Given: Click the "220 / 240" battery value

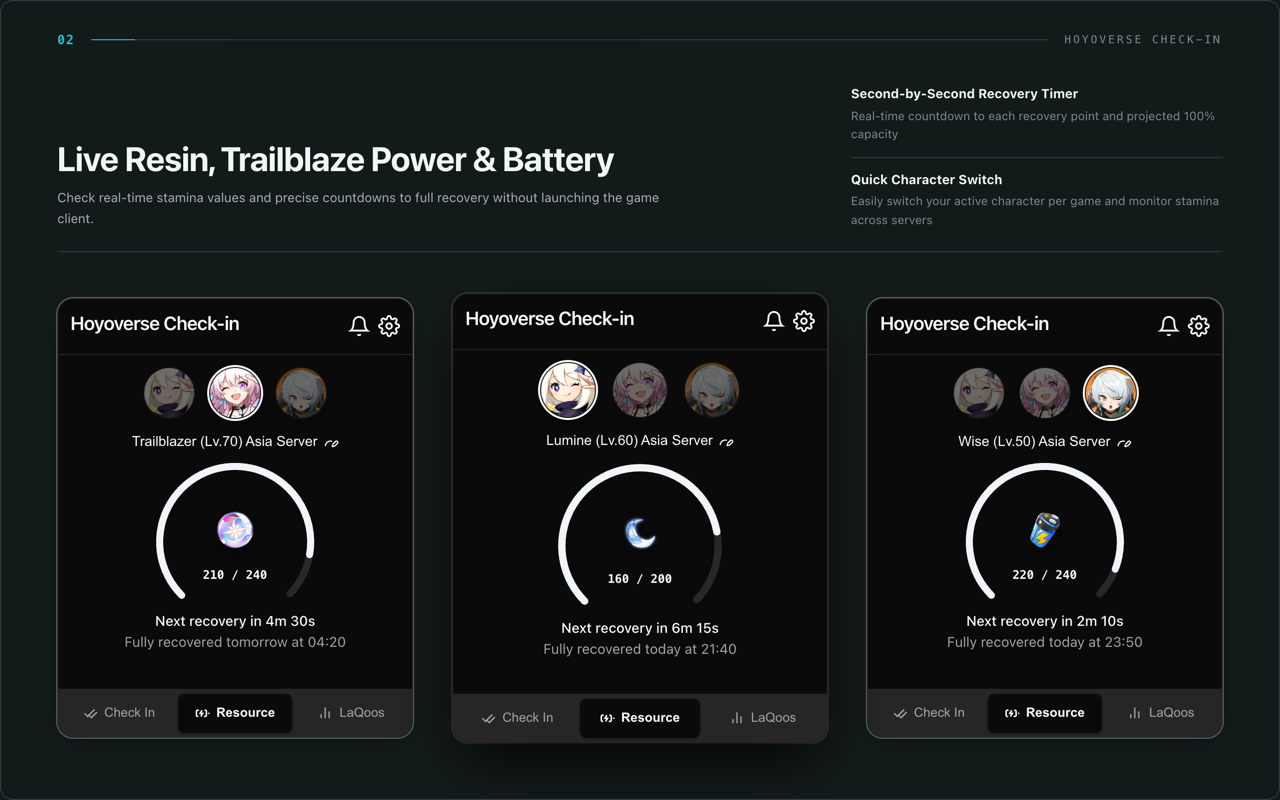Looking at the screenshot, I should [1045, 575].
